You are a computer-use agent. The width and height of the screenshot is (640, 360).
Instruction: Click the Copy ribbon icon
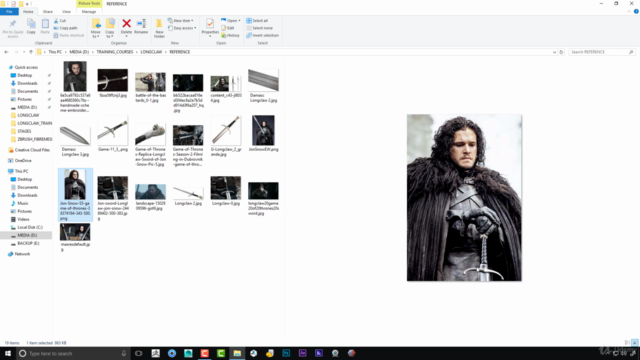(31, 27)
